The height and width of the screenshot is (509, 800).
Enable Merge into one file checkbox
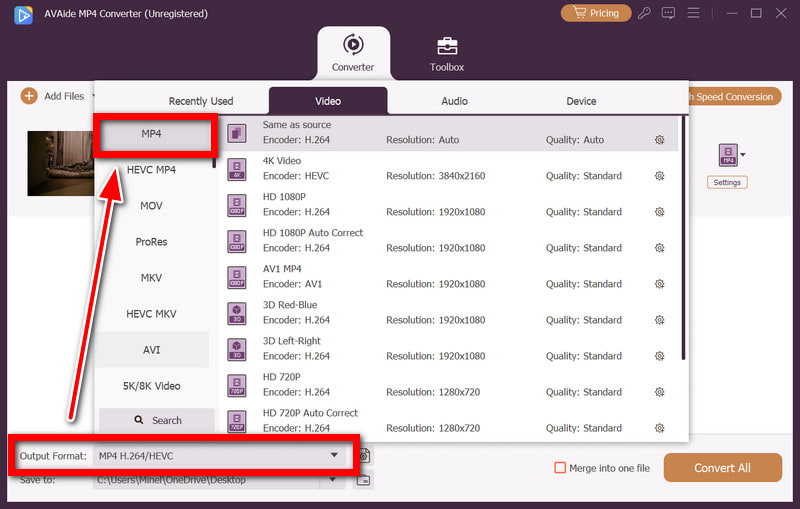click(561, 468)
